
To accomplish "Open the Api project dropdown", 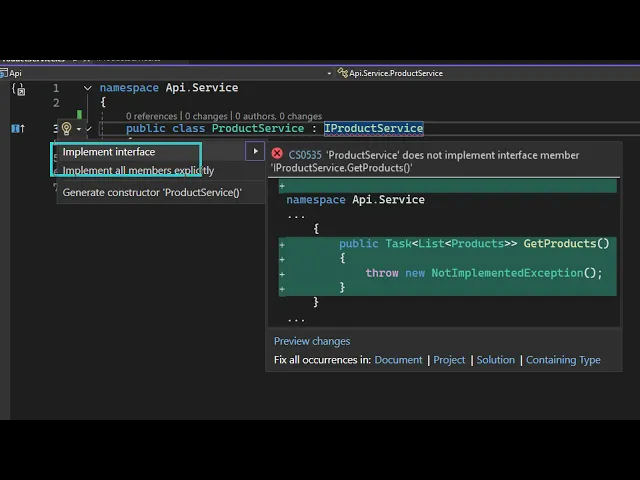I will pos(329,73).
